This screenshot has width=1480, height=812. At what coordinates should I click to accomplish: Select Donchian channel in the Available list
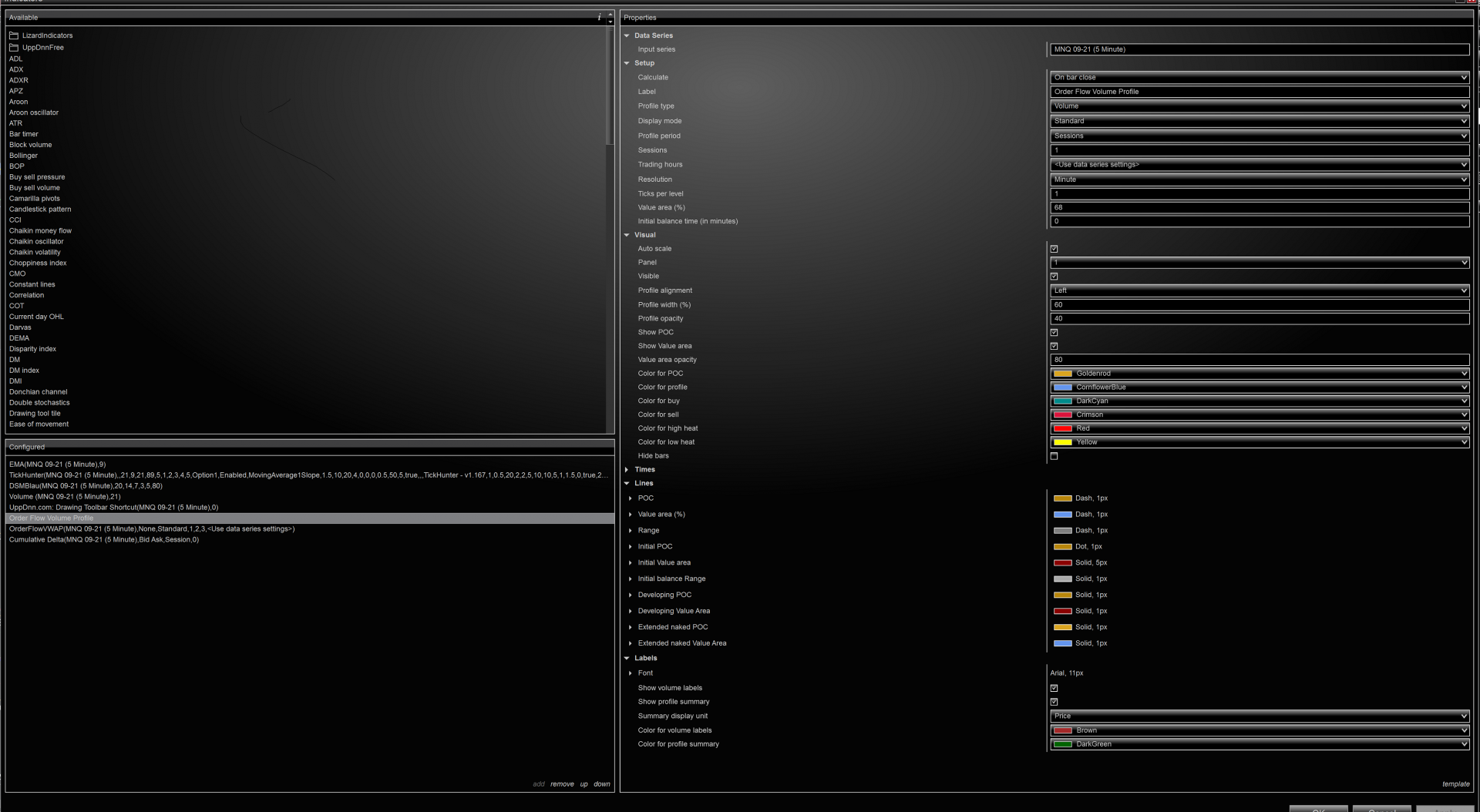[x=38, y=392]
